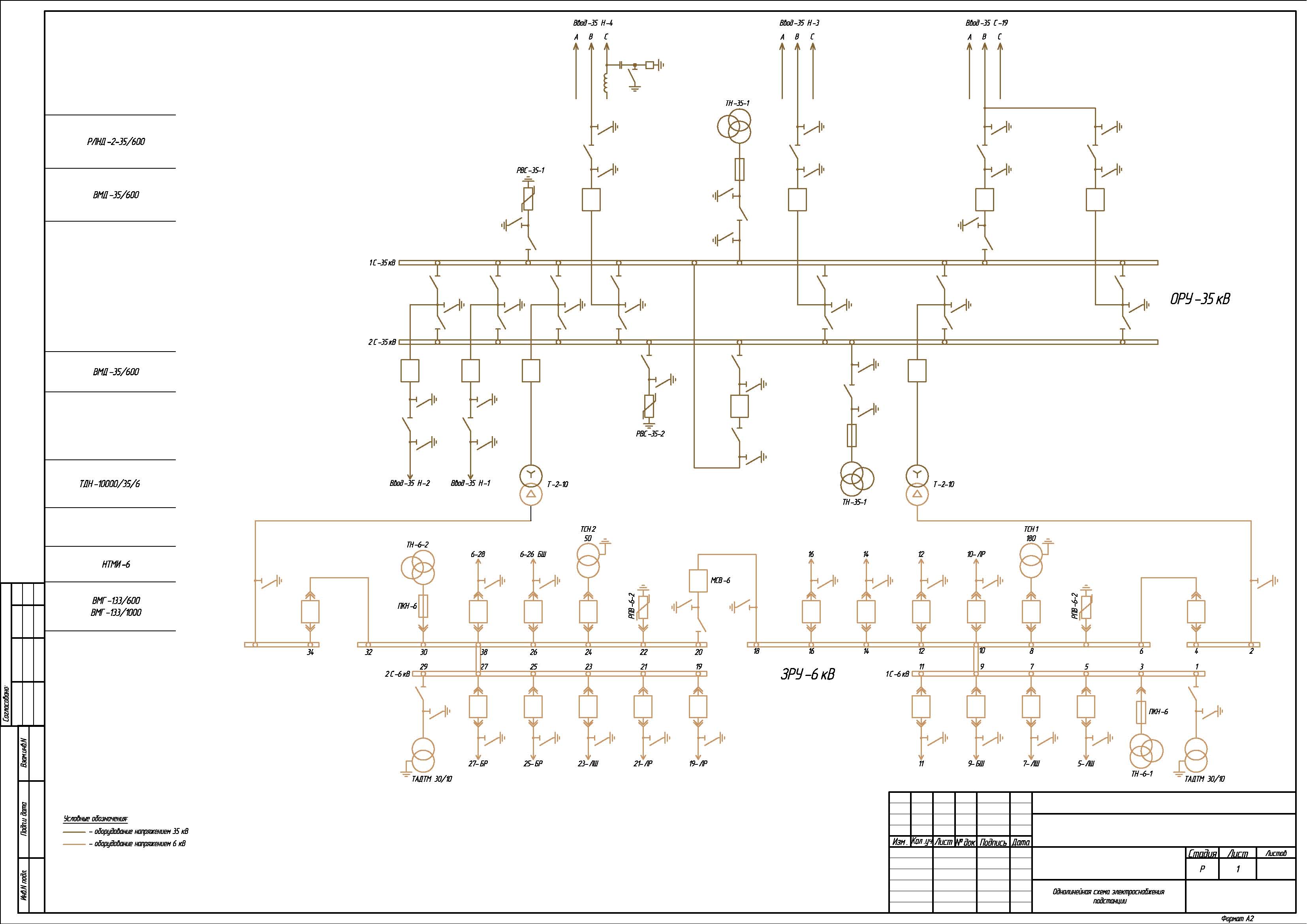1307x924 pixels.
Task: Click the breaker box of feeder 6-28
Action: click(478, 612)
